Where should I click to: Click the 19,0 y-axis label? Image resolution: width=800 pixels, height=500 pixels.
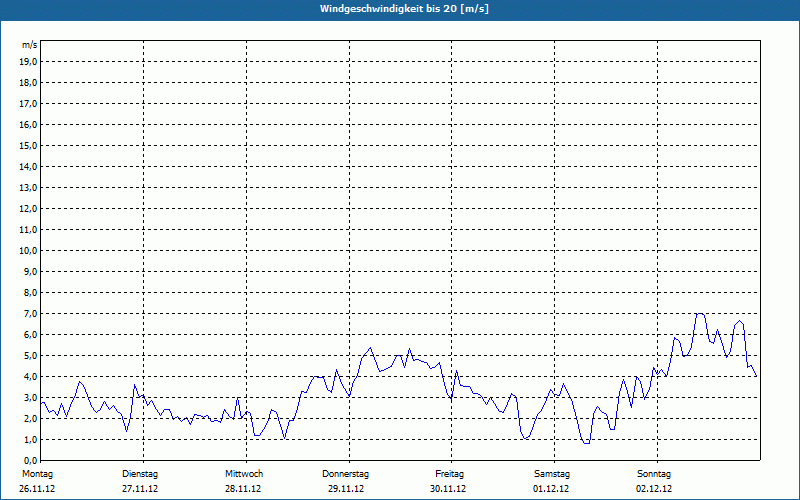pos(28,62)
